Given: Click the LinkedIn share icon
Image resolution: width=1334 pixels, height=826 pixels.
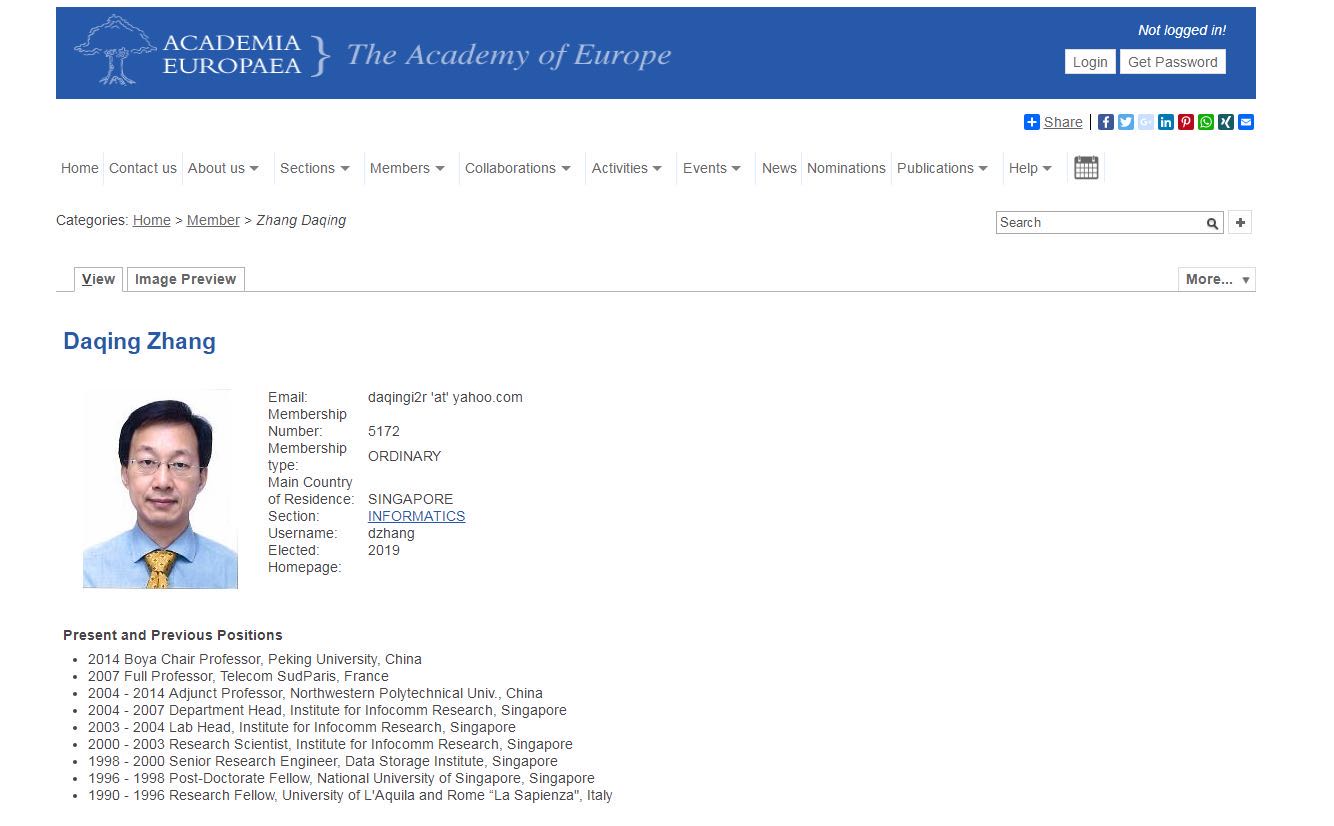Looking at the screenshot, I should tap(1165, 122).
